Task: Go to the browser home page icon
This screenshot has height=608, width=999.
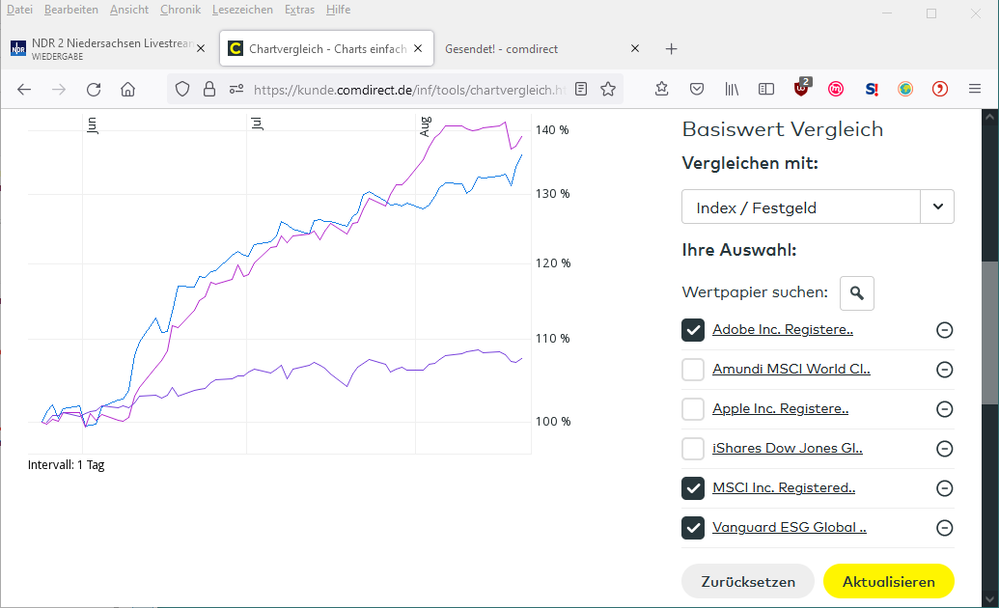Action: (128, 89)
